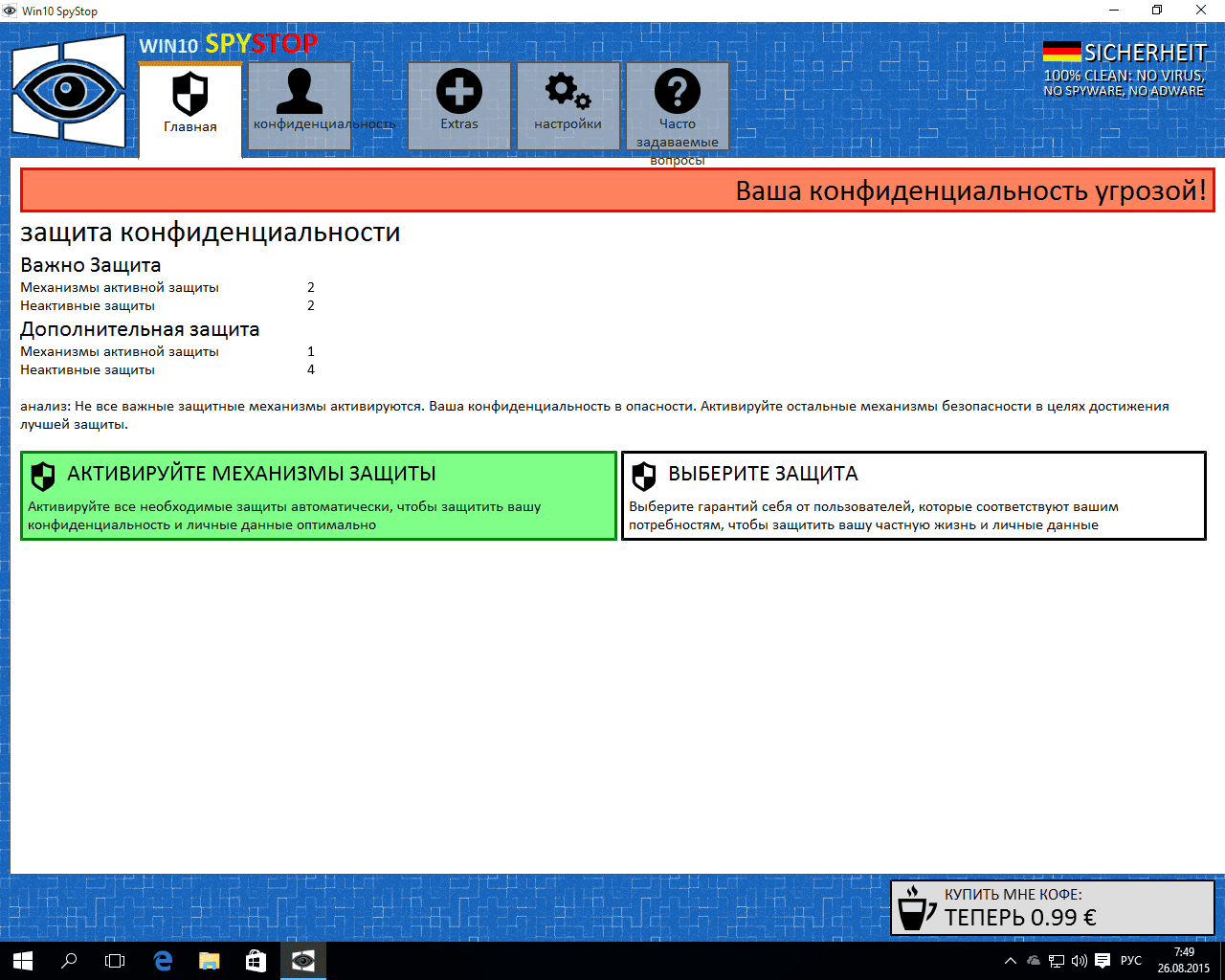Click SpyStop eye icon in taskbar

pyautogui.click(x=303, y=961)
